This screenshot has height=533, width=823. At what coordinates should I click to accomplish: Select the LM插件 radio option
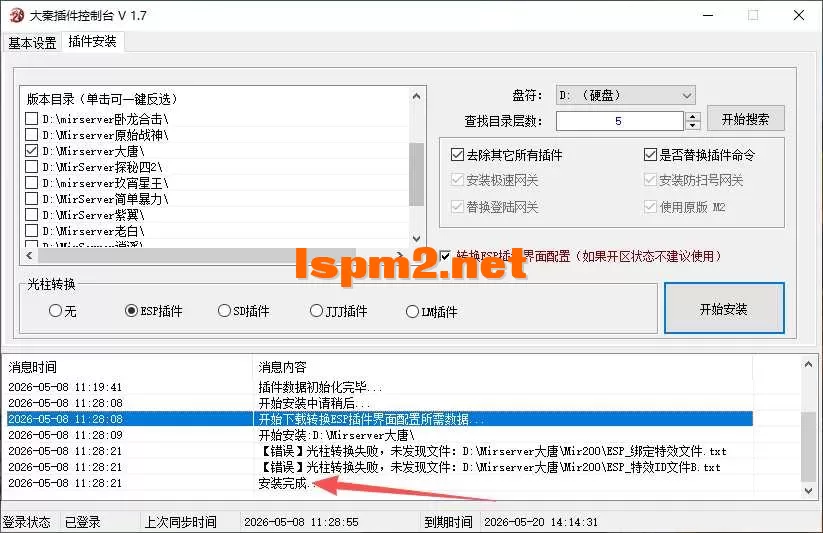point(412,312)
